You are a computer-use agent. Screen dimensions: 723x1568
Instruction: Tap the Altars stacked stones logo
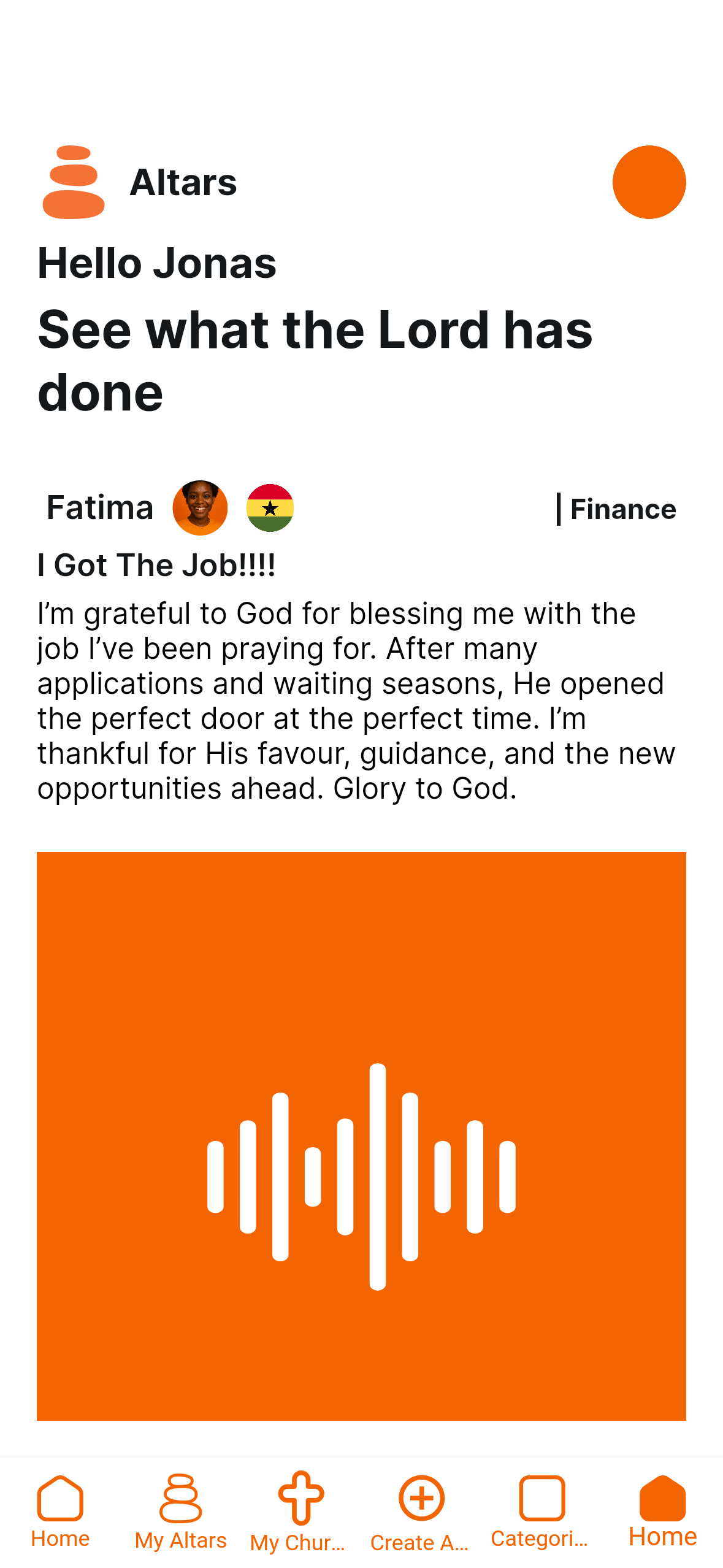74,182
